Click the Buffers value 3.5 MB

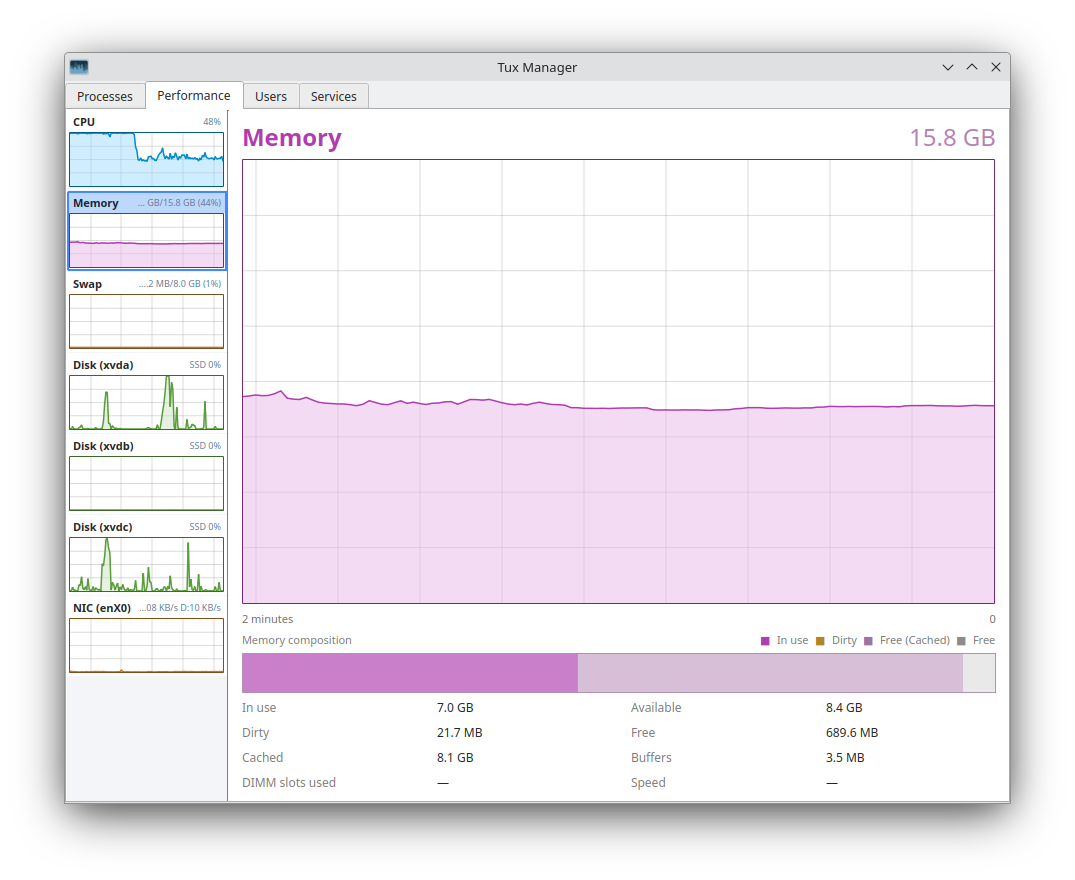coord(845,757)
